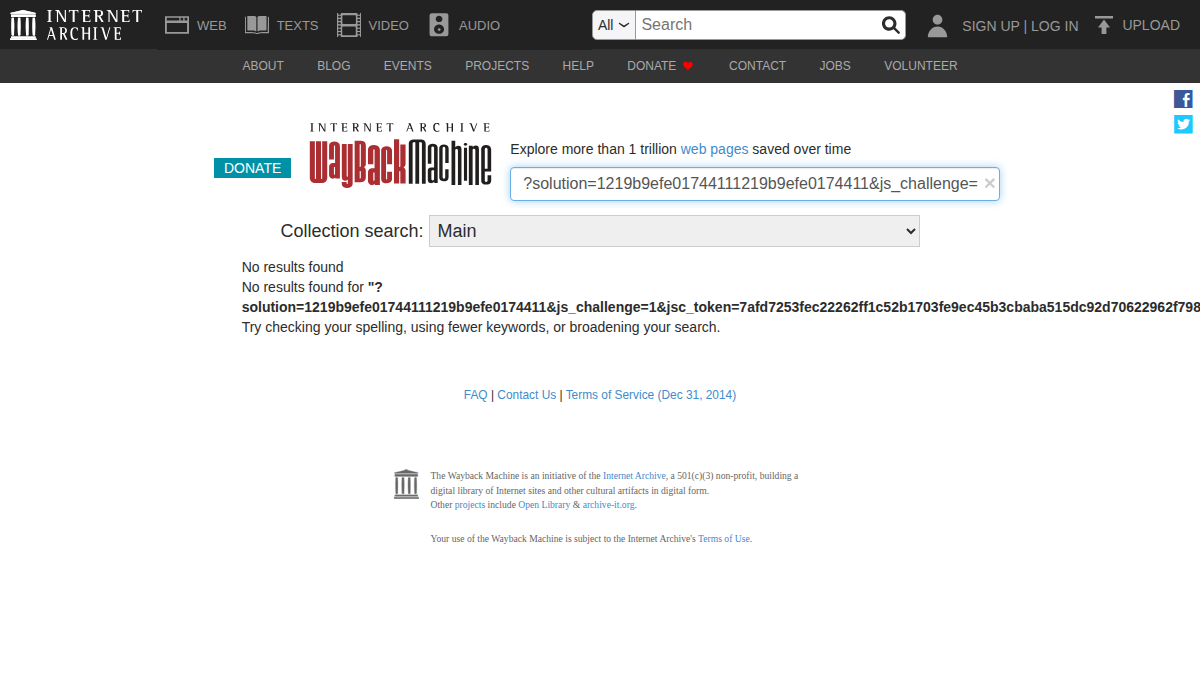The width and height of the screenshot is (1200, 675).
Task: Open the All search scope dropdown
Action: 614,25
